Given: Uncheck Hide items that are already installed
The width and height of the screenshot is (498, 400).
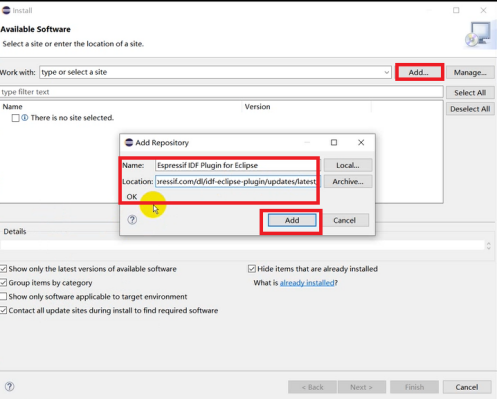Looking at the screenshot, I should pyautogui.click(x=252, y=269).
